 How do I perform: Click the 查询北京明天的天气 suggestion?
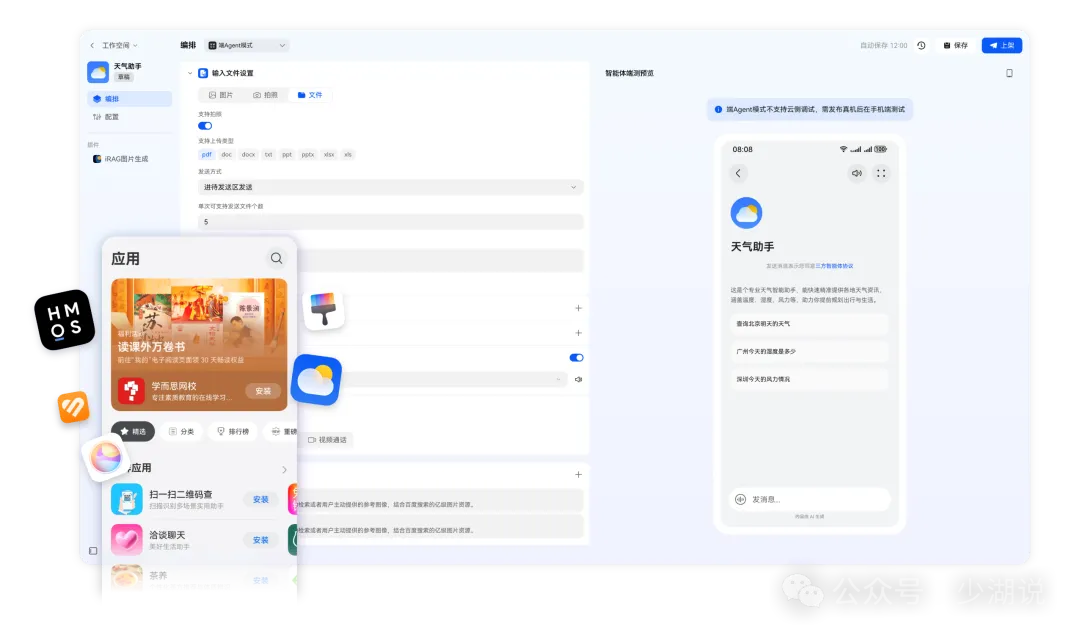(x=809, y=324)
